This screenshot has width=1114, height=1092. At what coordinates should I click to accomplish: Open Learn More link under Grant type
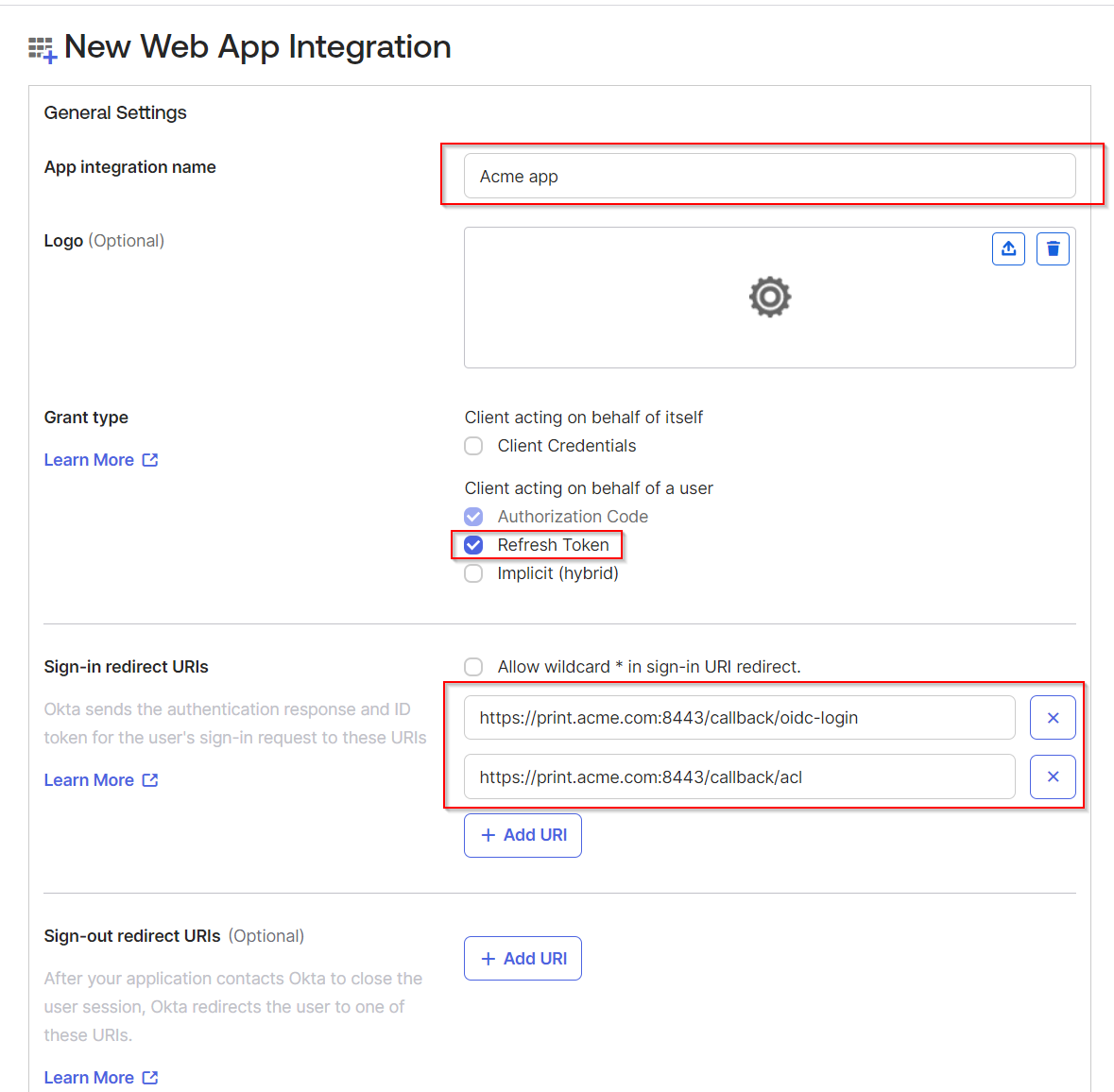tap(89, 460)
